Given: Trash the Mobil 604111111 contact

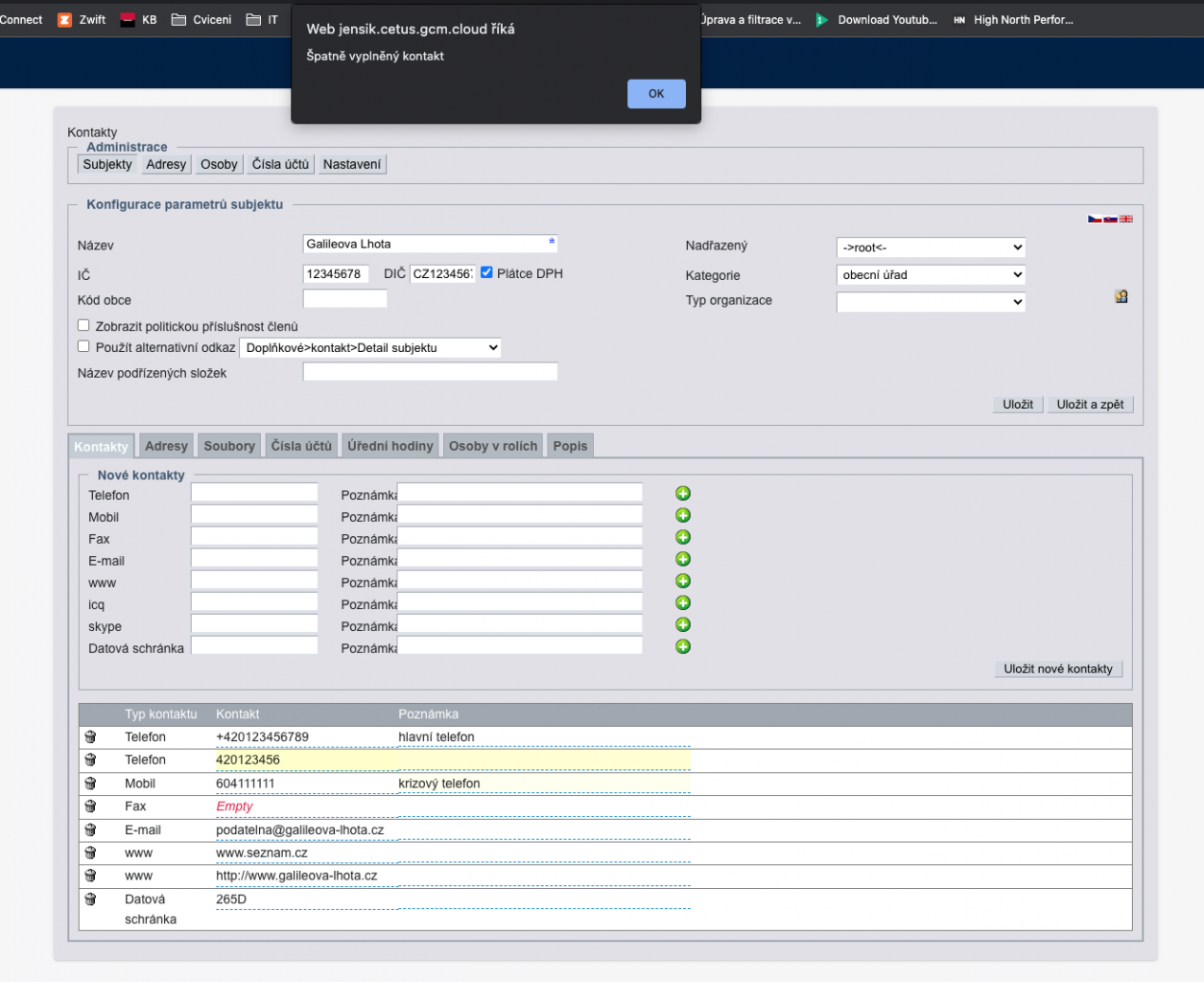Looking at the screenshot, I should pos(90,783).
